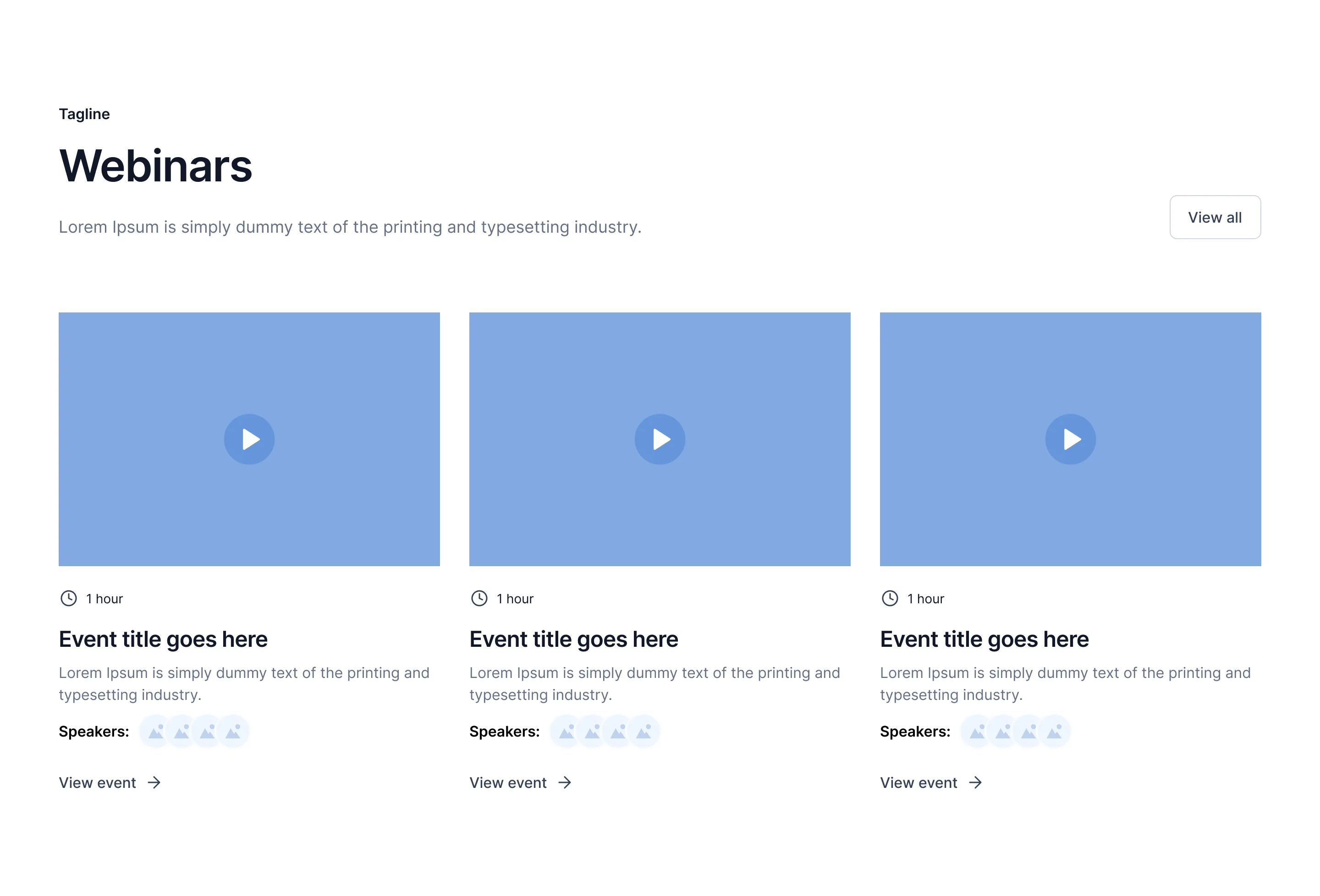
Task: Click 1 hour label in middle card
Action: (x=515, y=598)
